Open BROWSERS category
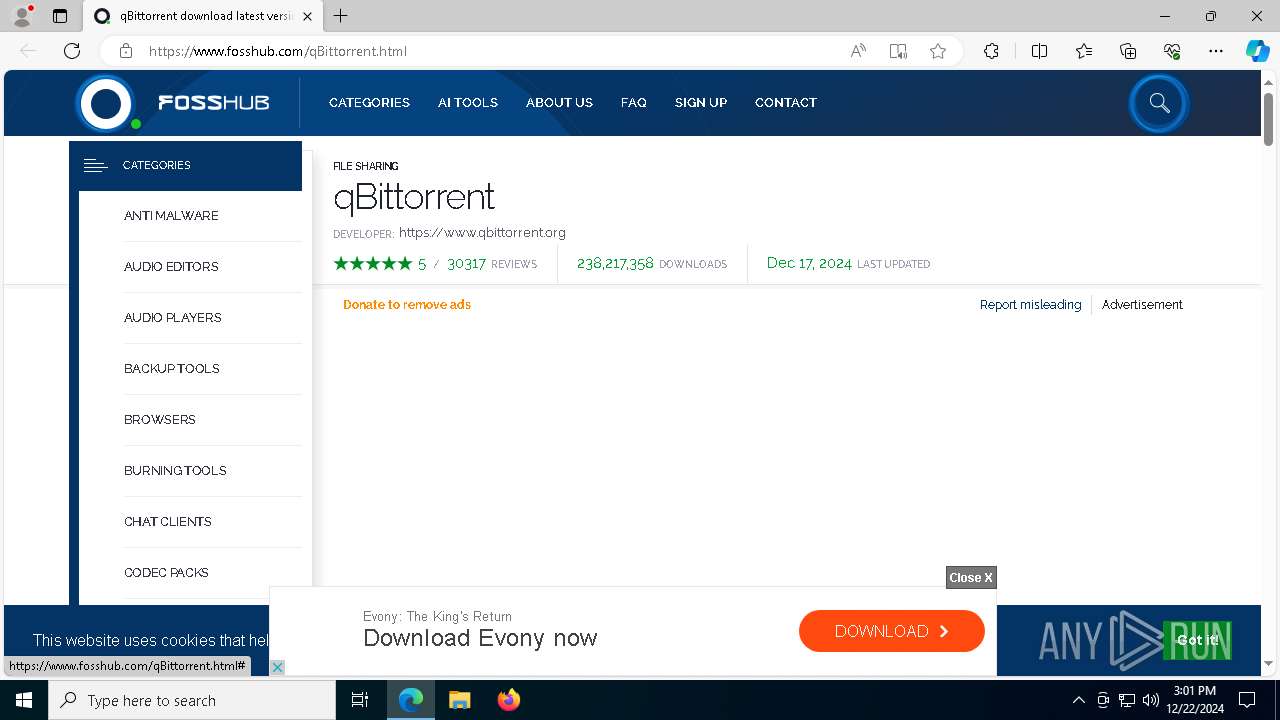Screen dimensions: 1280x720 pyautogui.click(x=160, y=420)
